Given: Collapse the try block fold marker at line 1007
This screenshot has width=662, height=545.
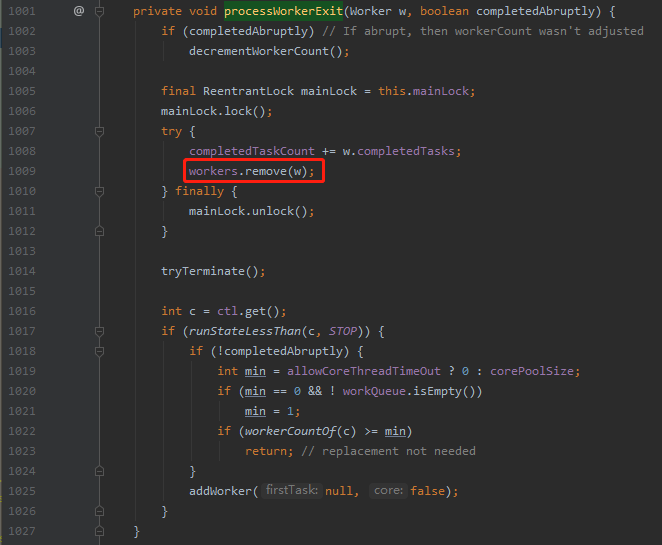Looking at the screenshot, I should click(100, 132).
